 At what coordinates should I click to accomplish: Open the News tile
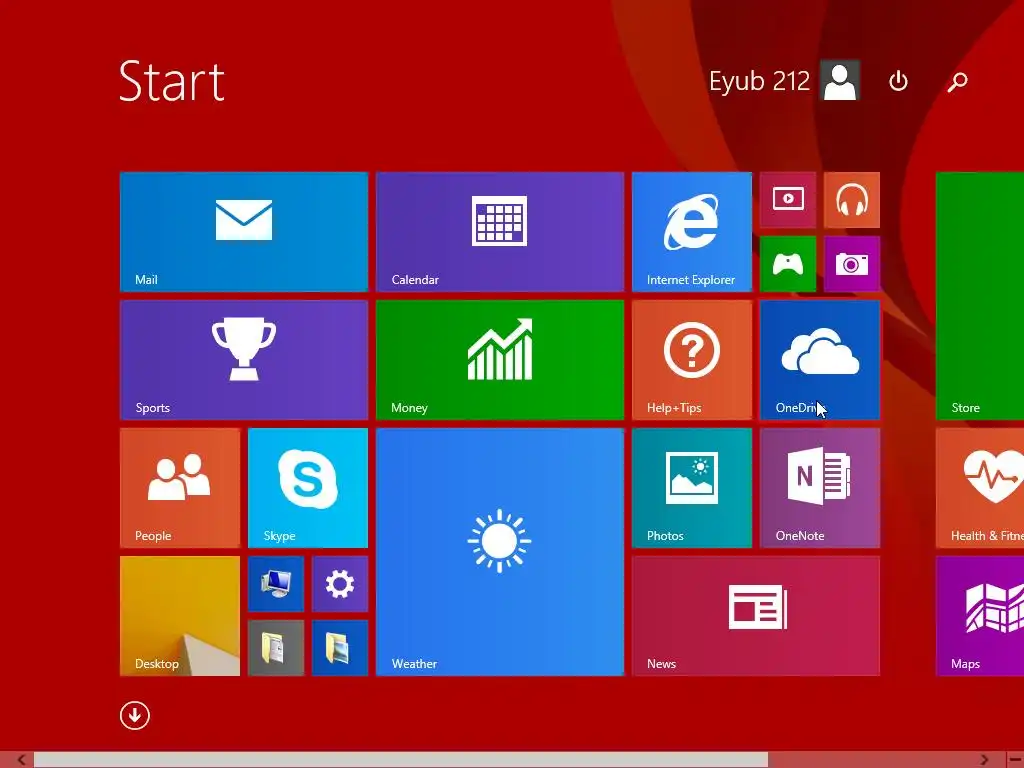[x=756, y=616]
